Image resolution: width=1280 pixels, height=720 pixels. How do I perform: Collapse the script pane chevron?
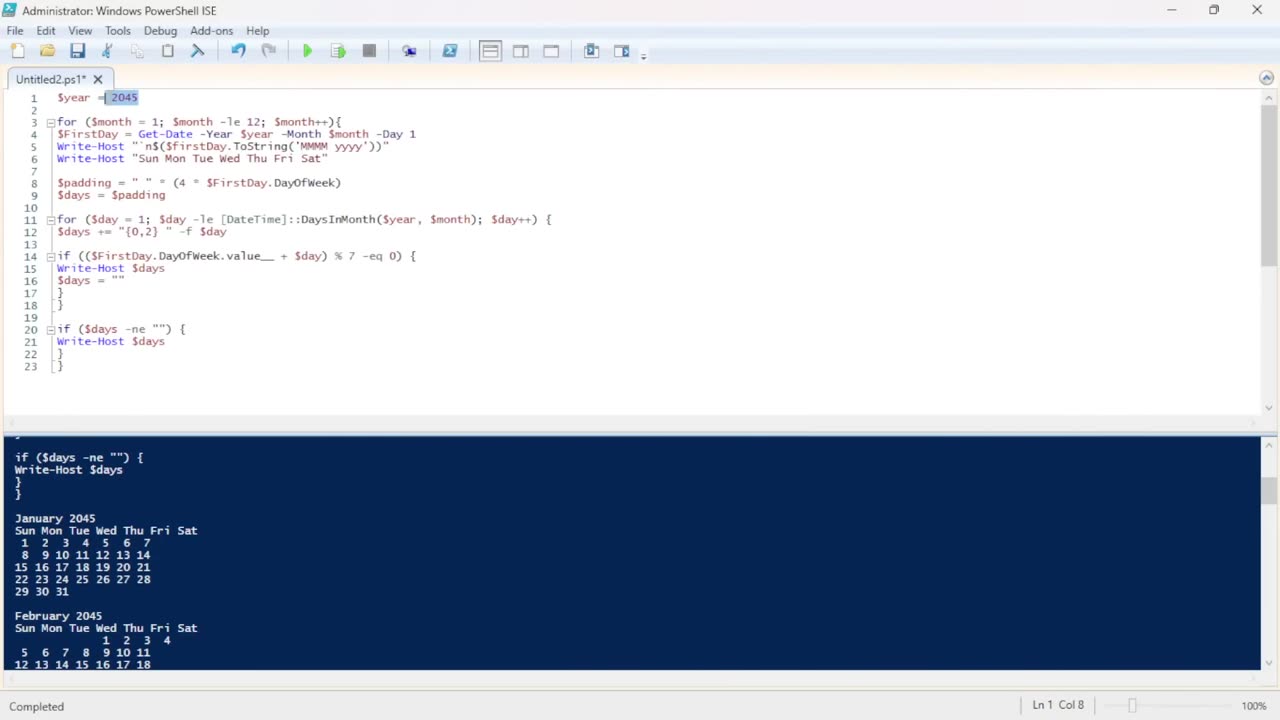coord(1266,78)
